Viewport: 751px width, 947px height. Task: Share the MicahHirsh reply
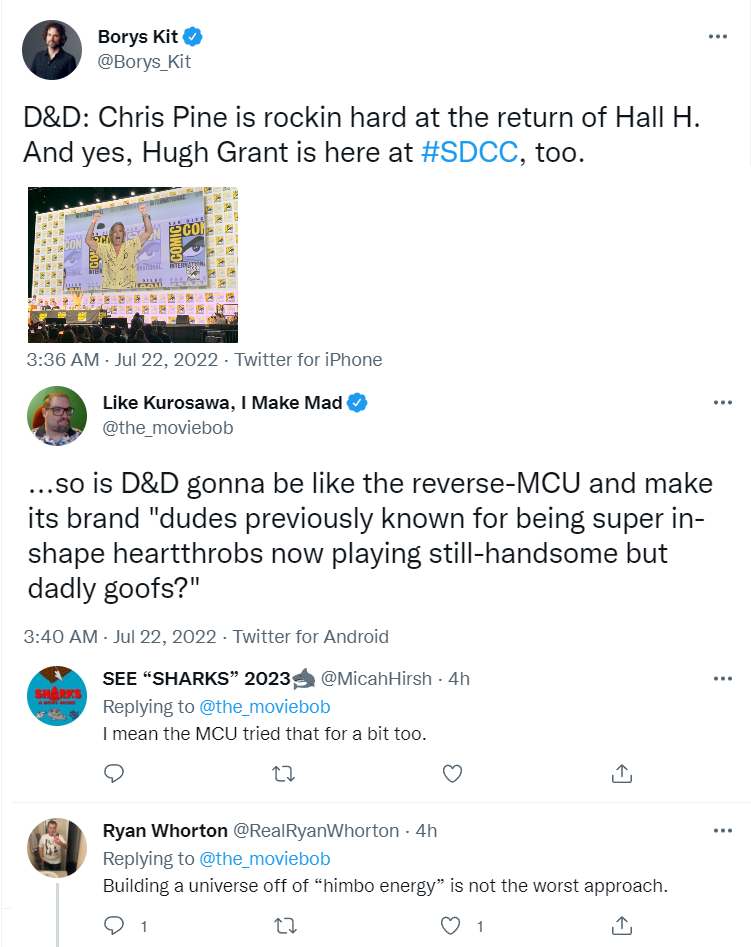[621, 773]
